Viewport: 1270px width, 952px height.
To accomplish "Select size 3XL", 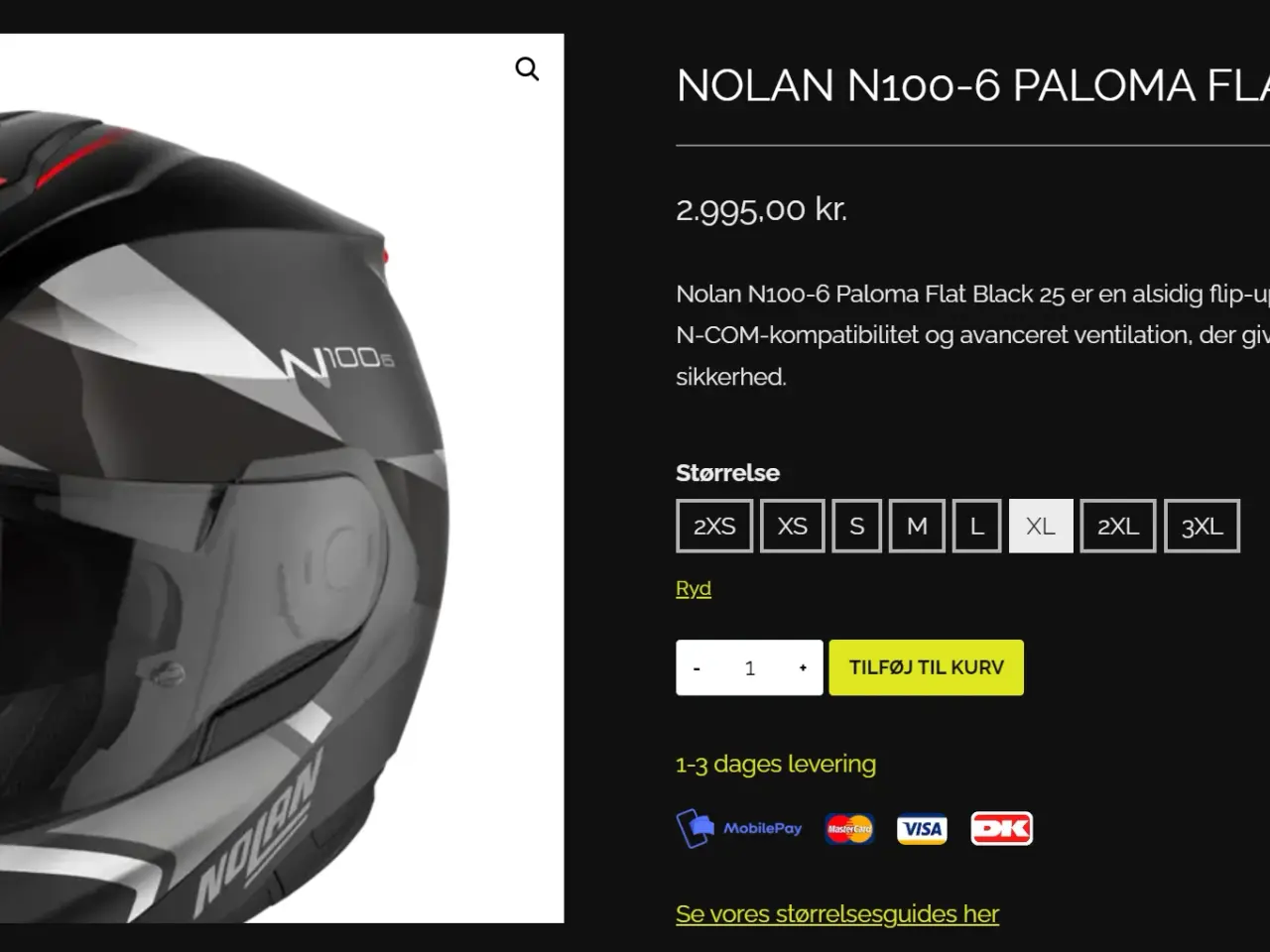I will [x=1202, y=526].
